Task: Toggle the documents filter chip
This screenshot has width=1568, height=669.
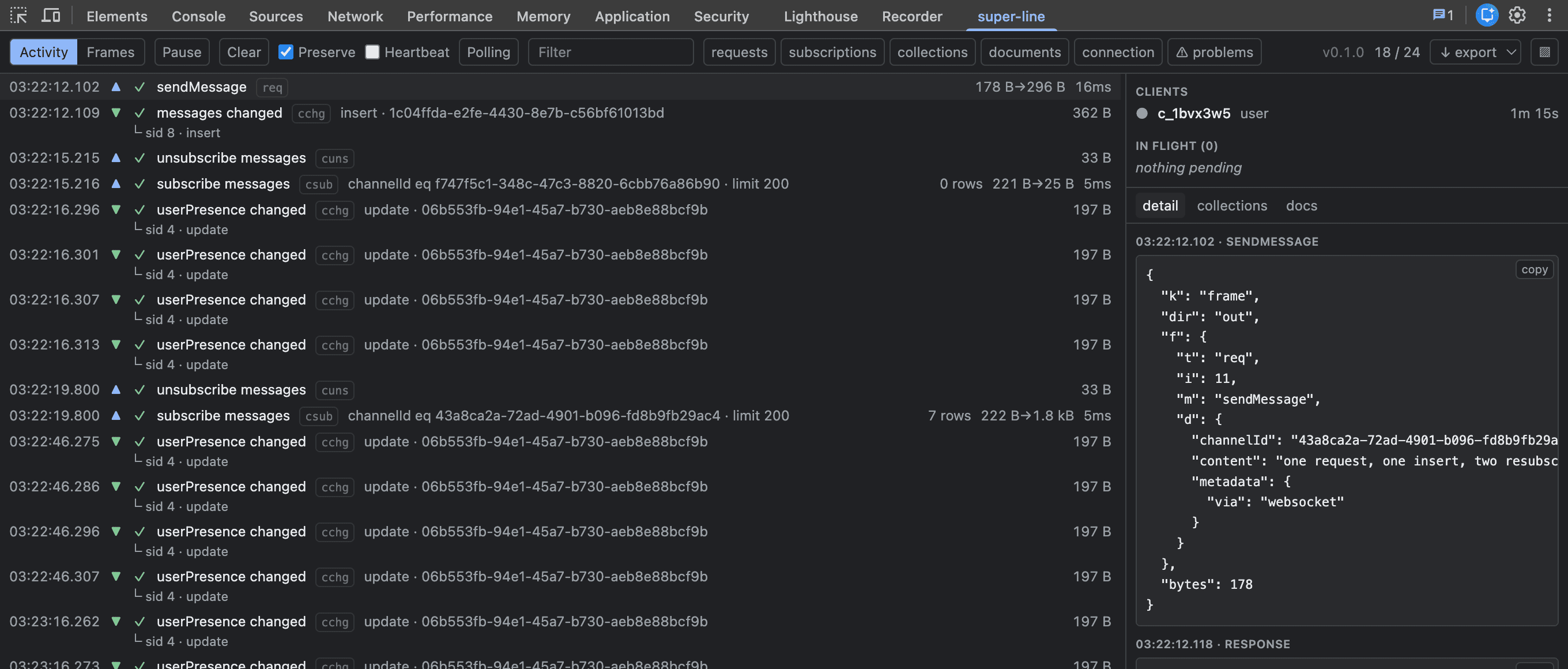Action: 1024,52
